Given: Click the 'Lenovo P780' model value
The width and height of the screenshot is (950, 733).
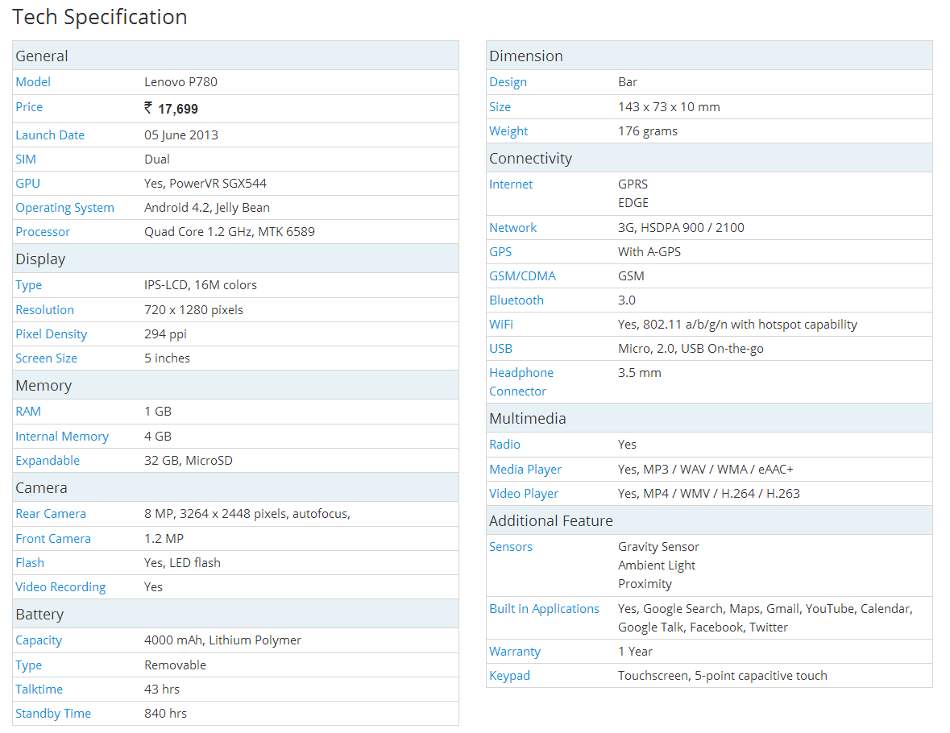Looking at the screenshot, I should (181, 82).
